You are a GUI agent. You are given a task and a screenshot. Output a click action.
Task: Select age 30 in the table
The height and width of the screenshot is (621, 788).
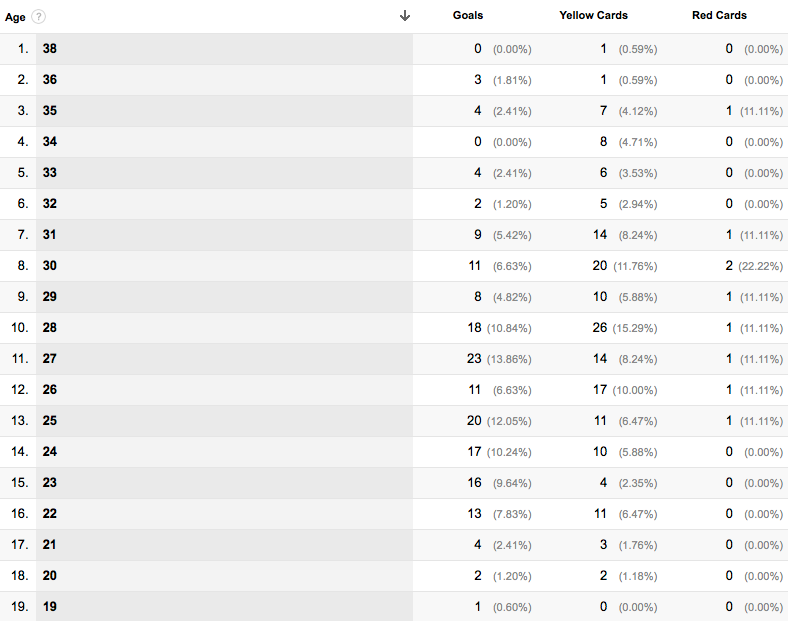point(50,266)
